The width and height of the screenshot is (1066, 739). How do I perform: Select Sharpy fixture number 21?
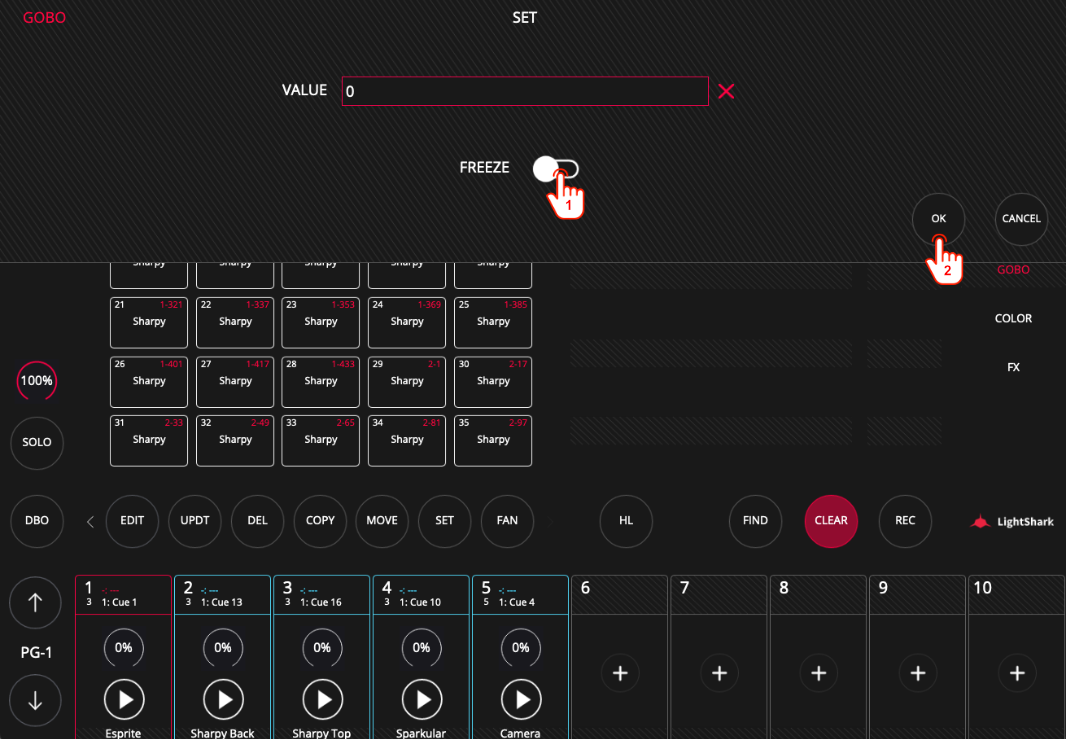click(149, 322)
